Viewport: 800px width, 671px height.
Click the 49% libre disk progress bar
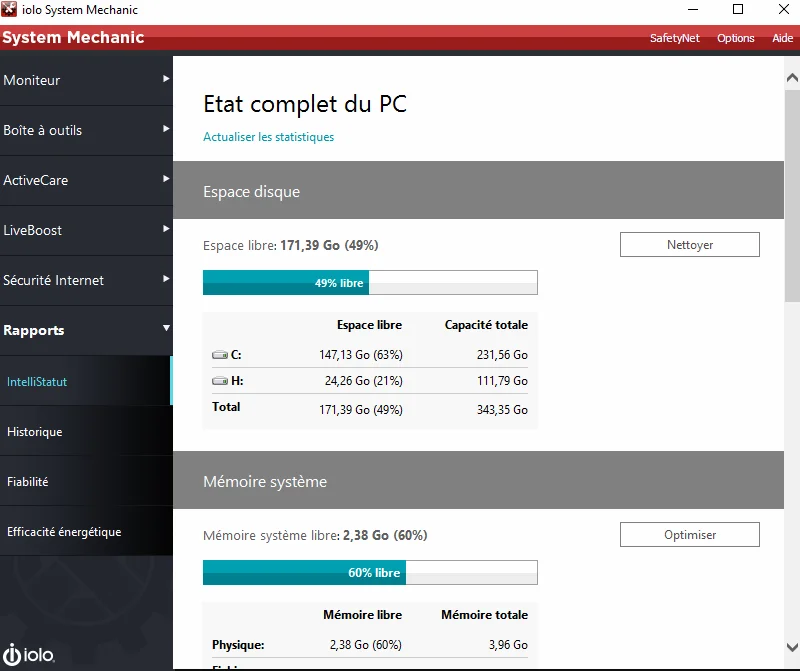(x=370, y=283)
